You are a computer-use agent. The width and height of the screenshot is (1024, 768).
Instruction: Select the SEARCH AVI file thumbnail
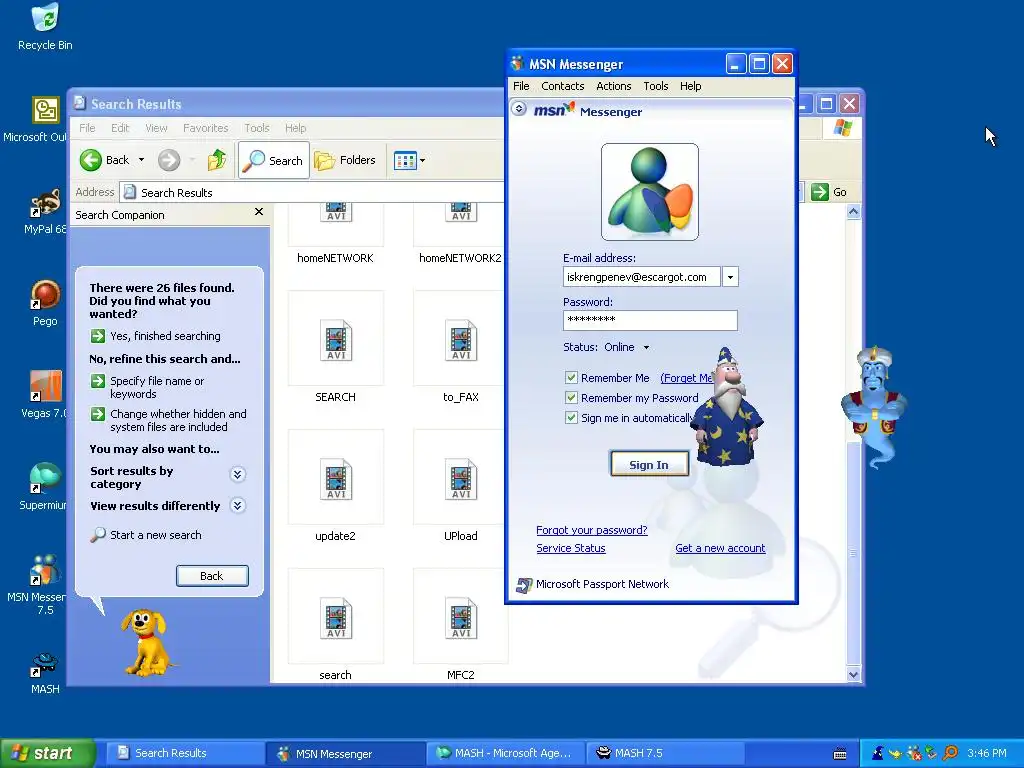tap(336, 340)
